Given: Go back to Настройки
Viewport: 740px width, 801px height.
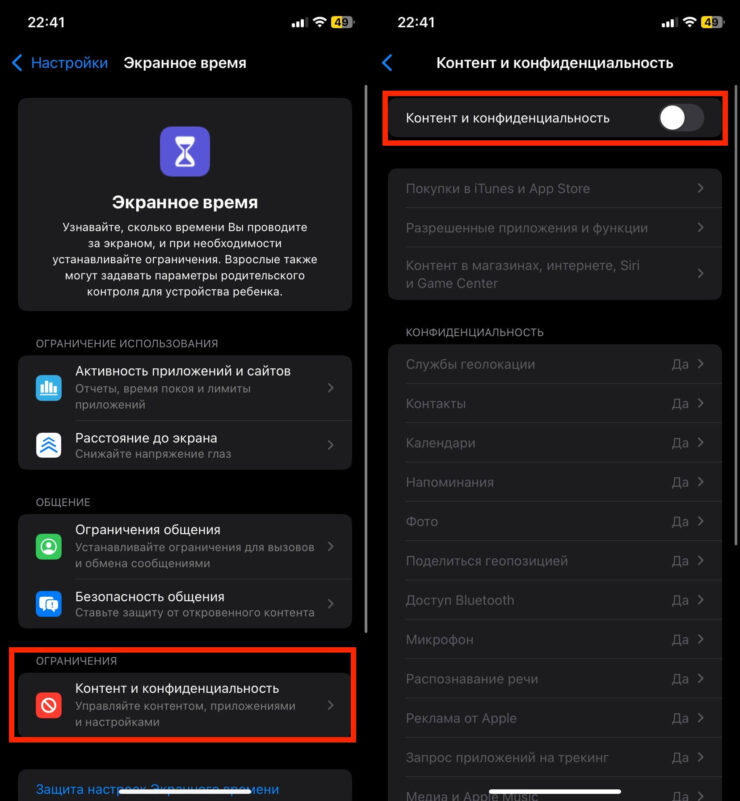Looking at the screenshot, I should (60, 63).
